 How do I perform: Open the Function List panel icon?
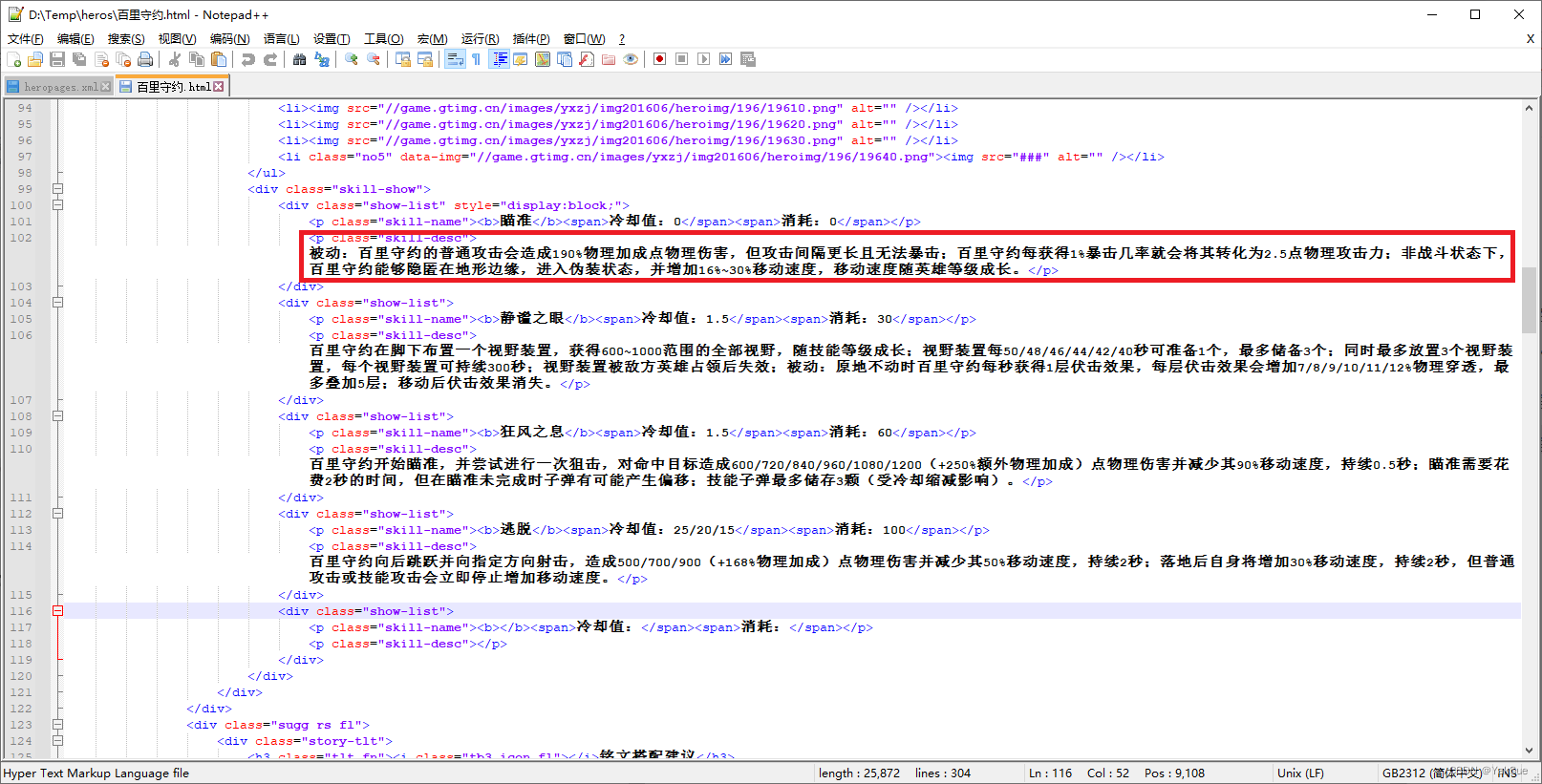pos(587,59)
